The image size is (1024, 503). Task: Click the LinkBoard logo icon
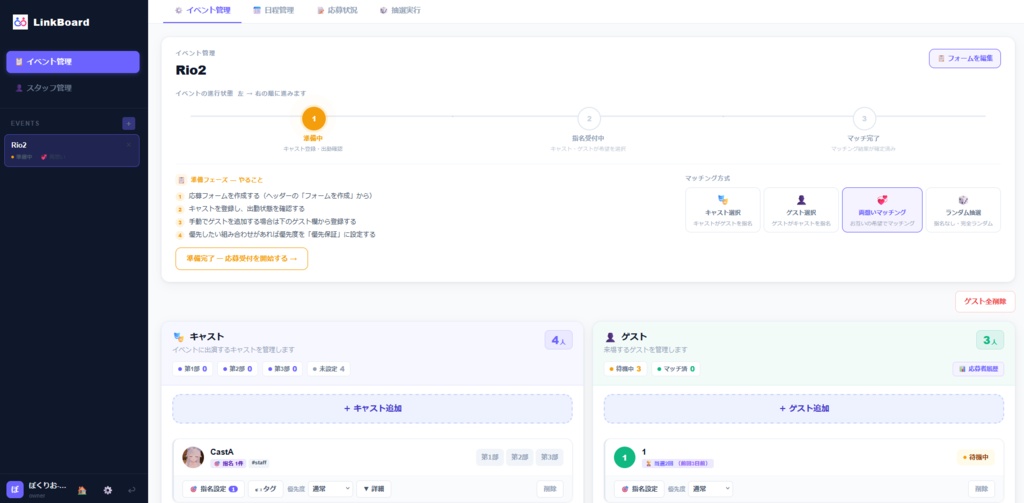click(x=20, y=22)
